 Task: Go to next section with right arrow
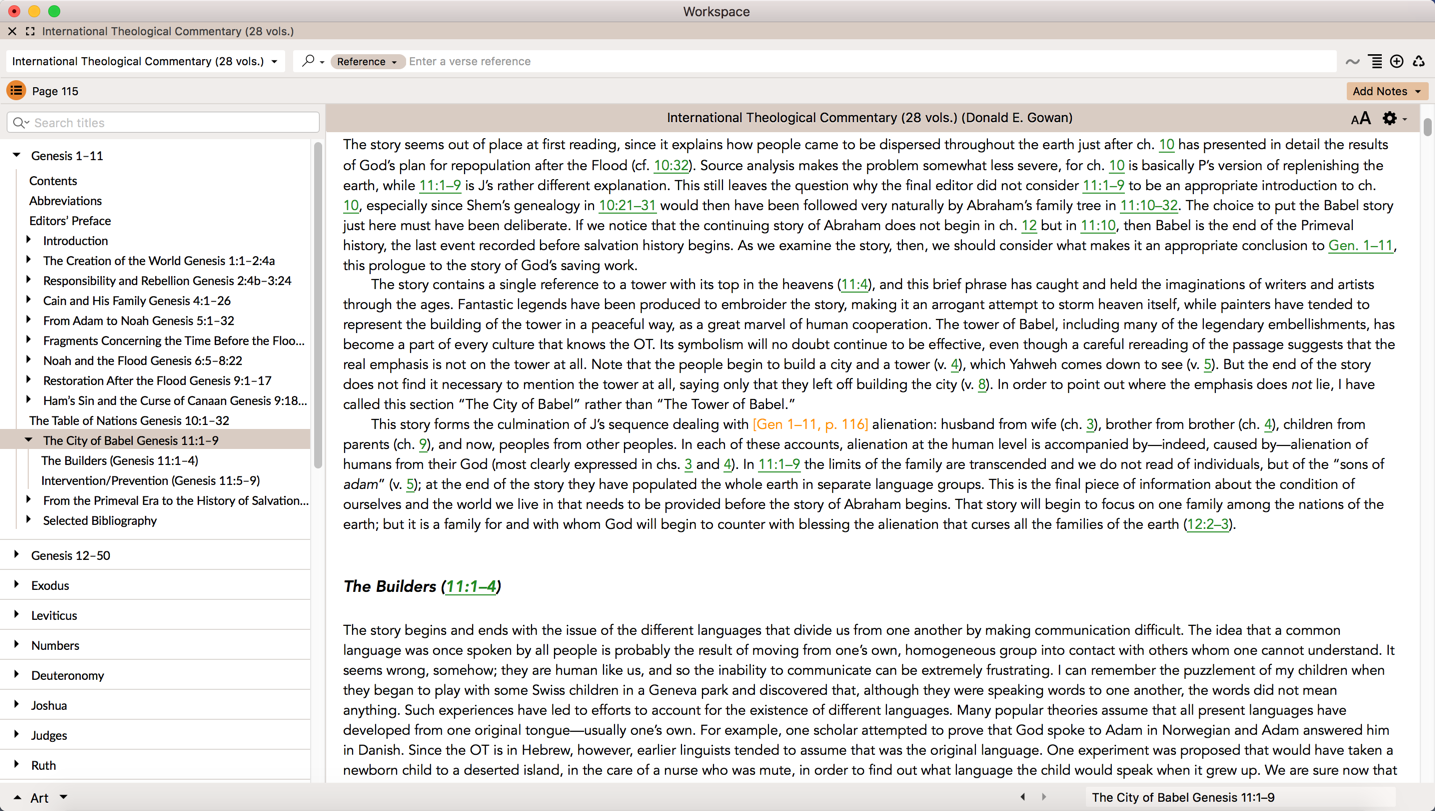coord(1044,797)
